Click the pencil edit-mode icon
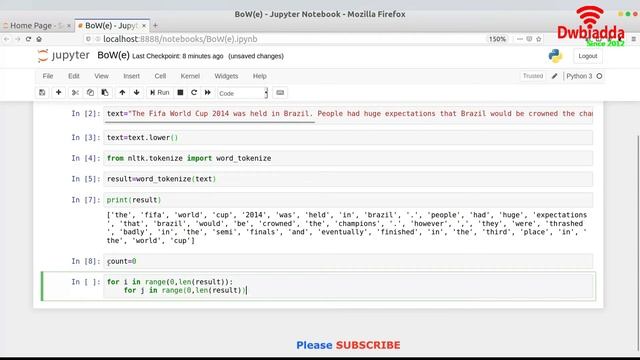 click(x=554, y=76)
